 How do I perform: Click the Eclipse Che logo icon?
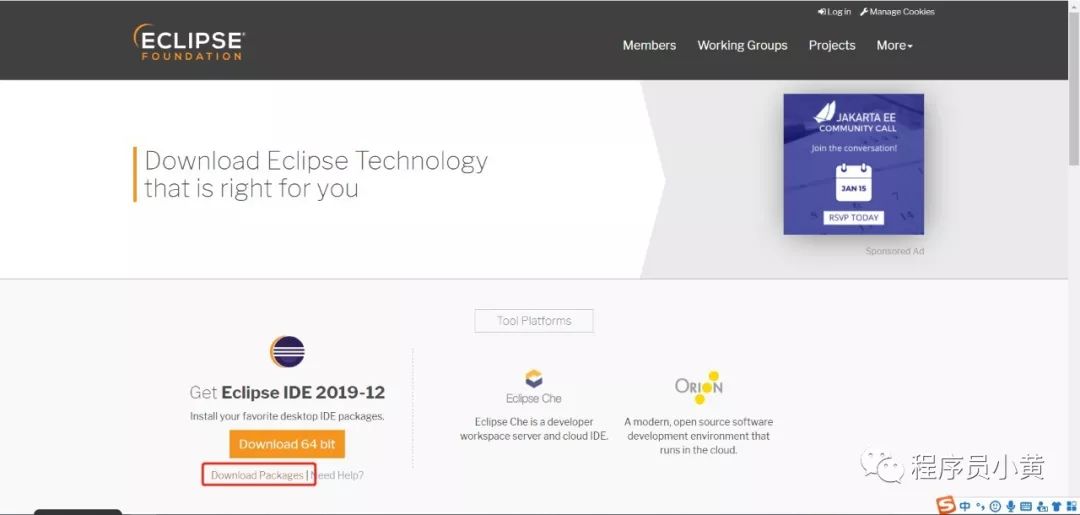tap(534, 379)
